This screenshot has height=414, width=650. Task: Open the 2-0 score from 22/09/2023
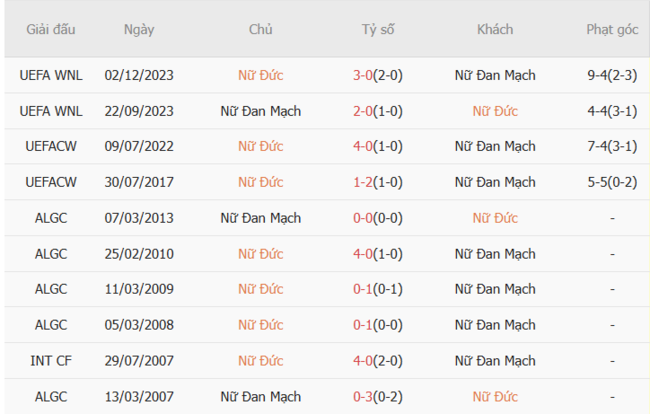[364, 111]
